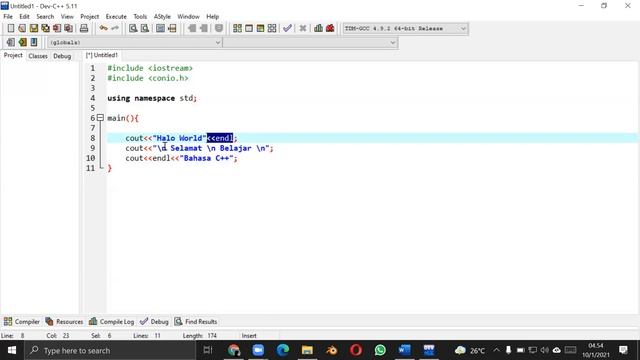Click the Goto Bookmark toolbar icon
This screenshot has height=360, width=640.
click(34, 42)
